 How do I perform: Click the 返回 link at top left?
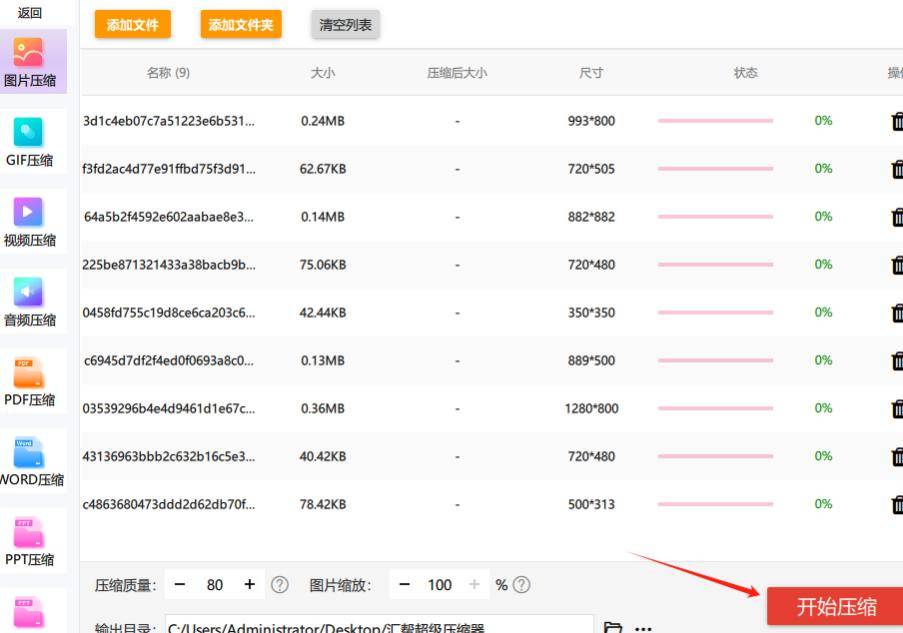[x=28, y=12]
